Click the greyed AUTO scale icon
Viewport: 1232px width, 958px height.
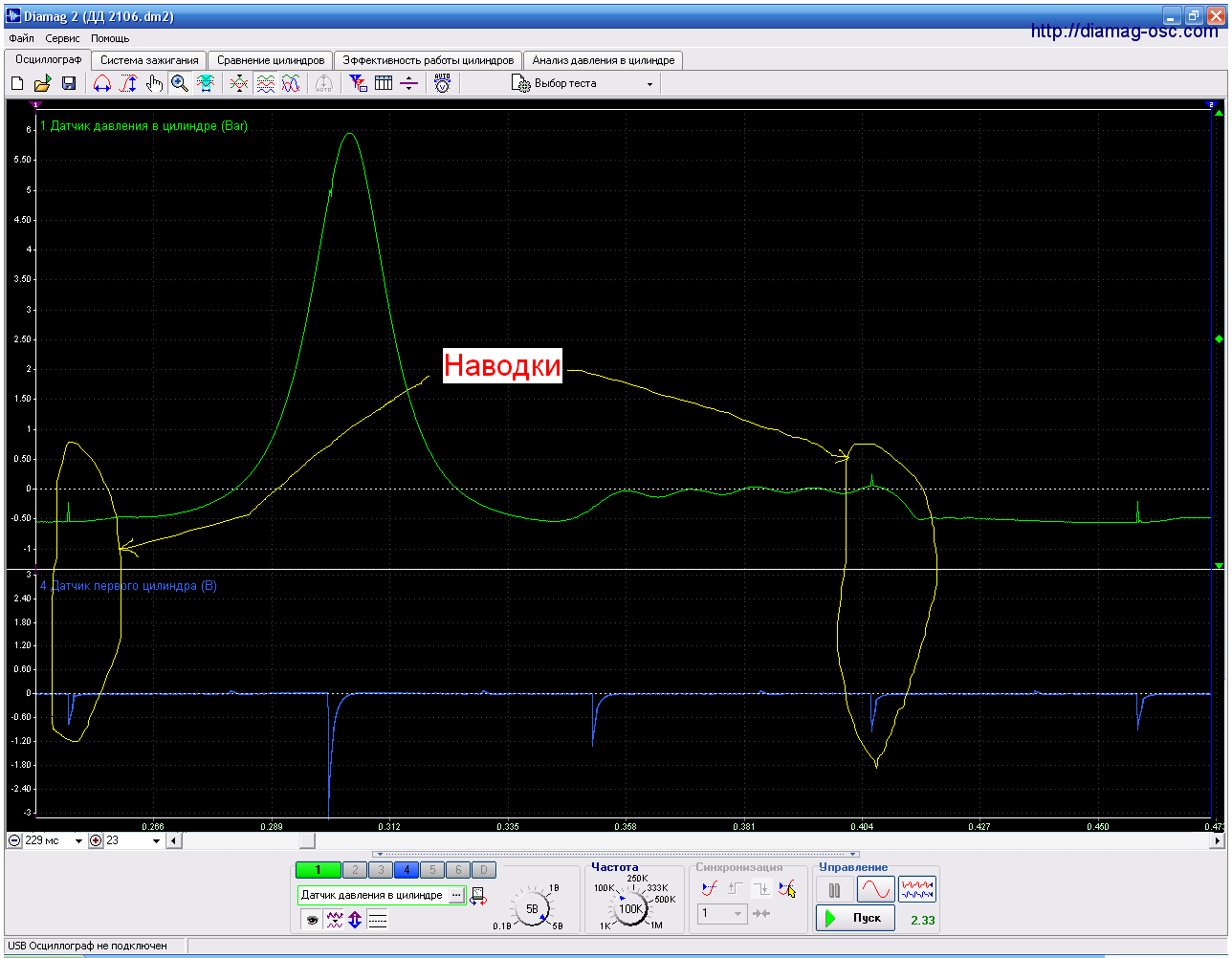click(x=324, y=84)
